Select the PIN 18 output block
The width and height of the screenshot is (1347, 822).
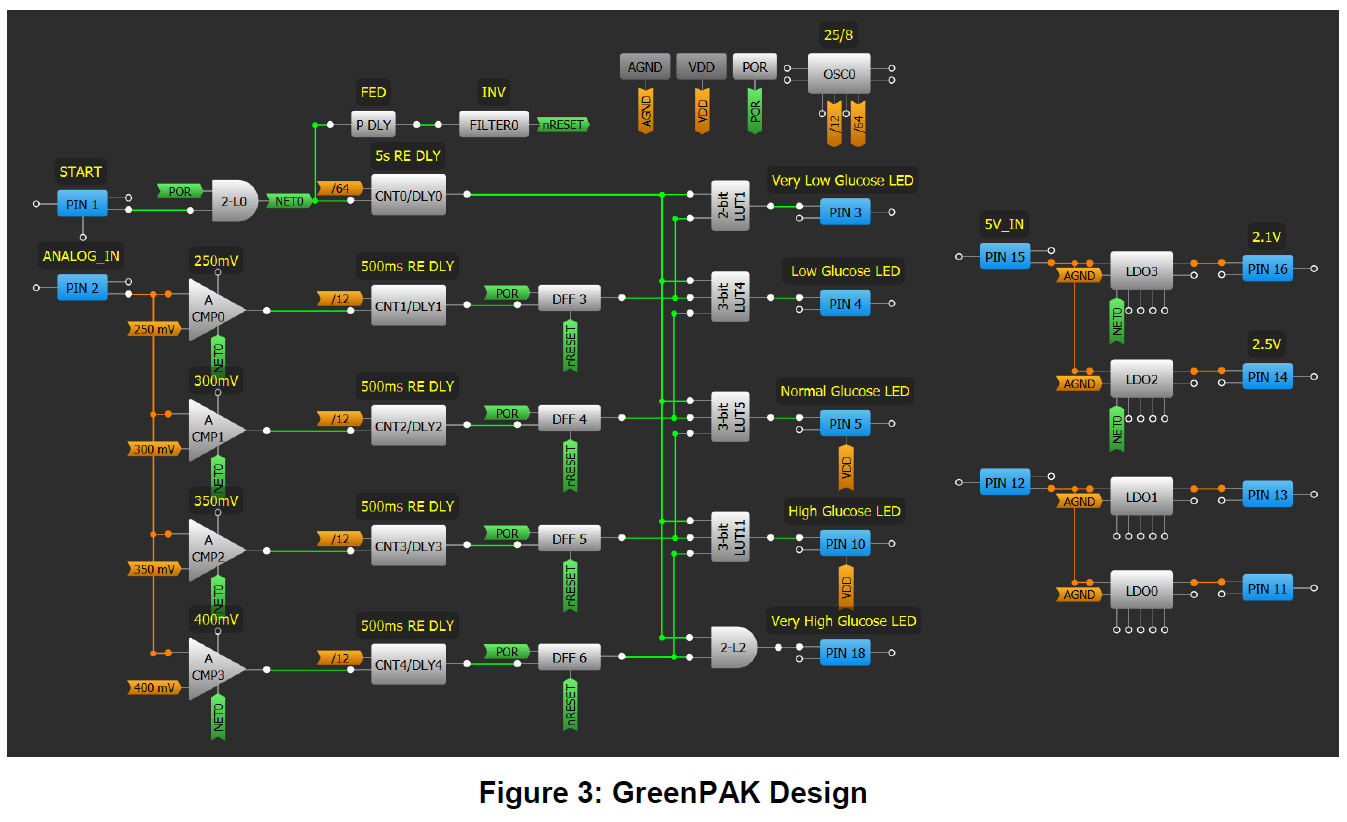(845, 654)
